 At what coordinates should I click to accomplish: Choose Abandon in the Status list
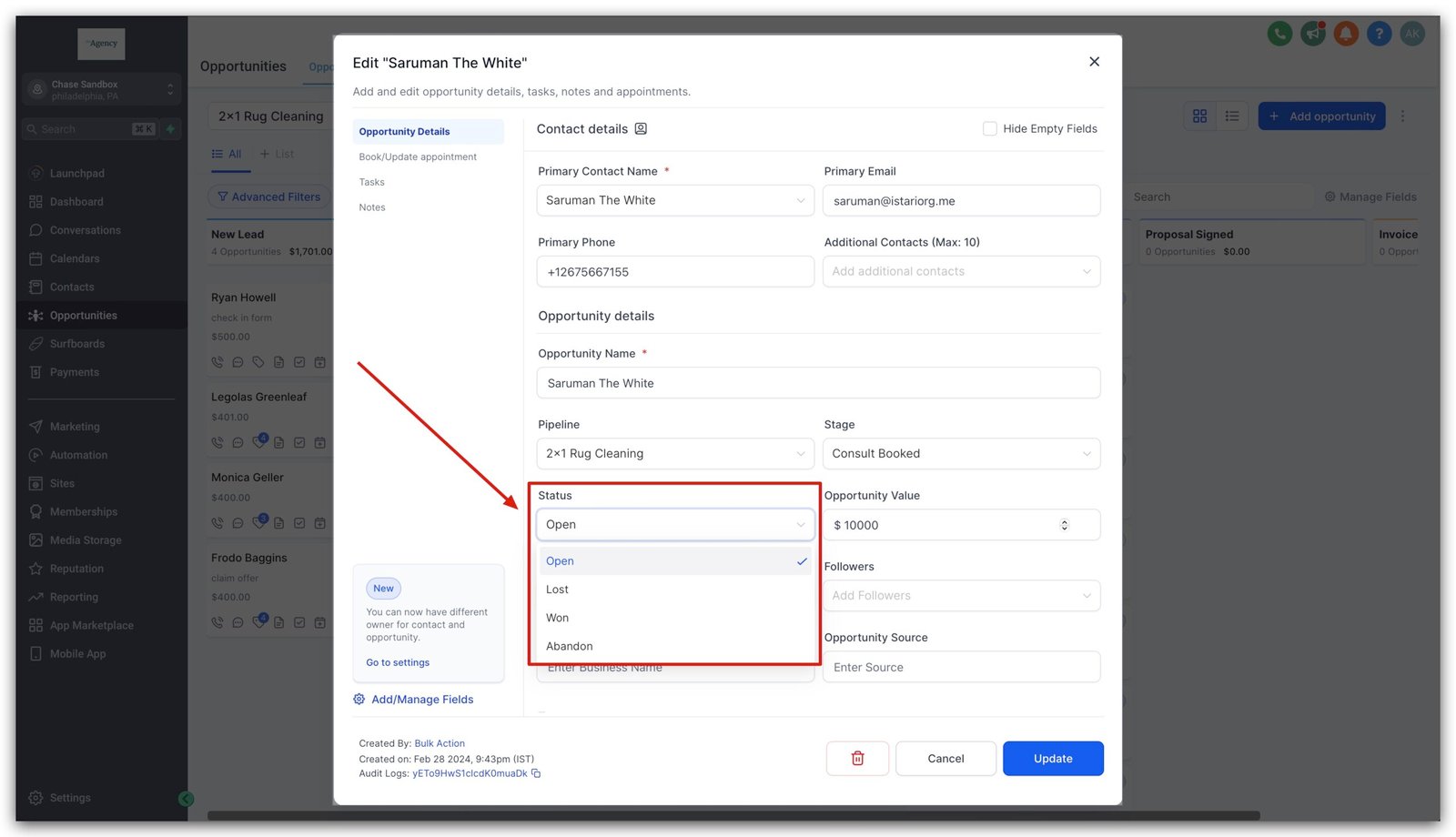(x=570, y=646)
